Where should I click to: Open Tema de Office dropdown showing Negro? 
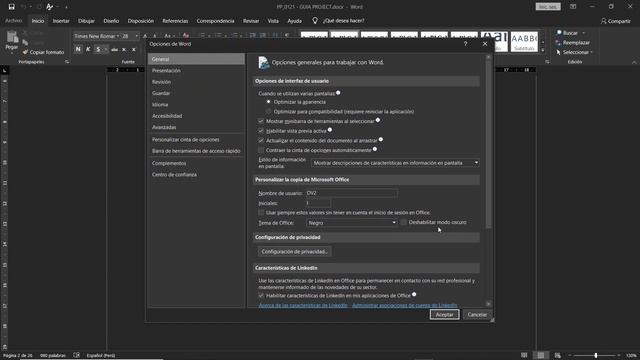pyautogui.click(x=351, y=223)
